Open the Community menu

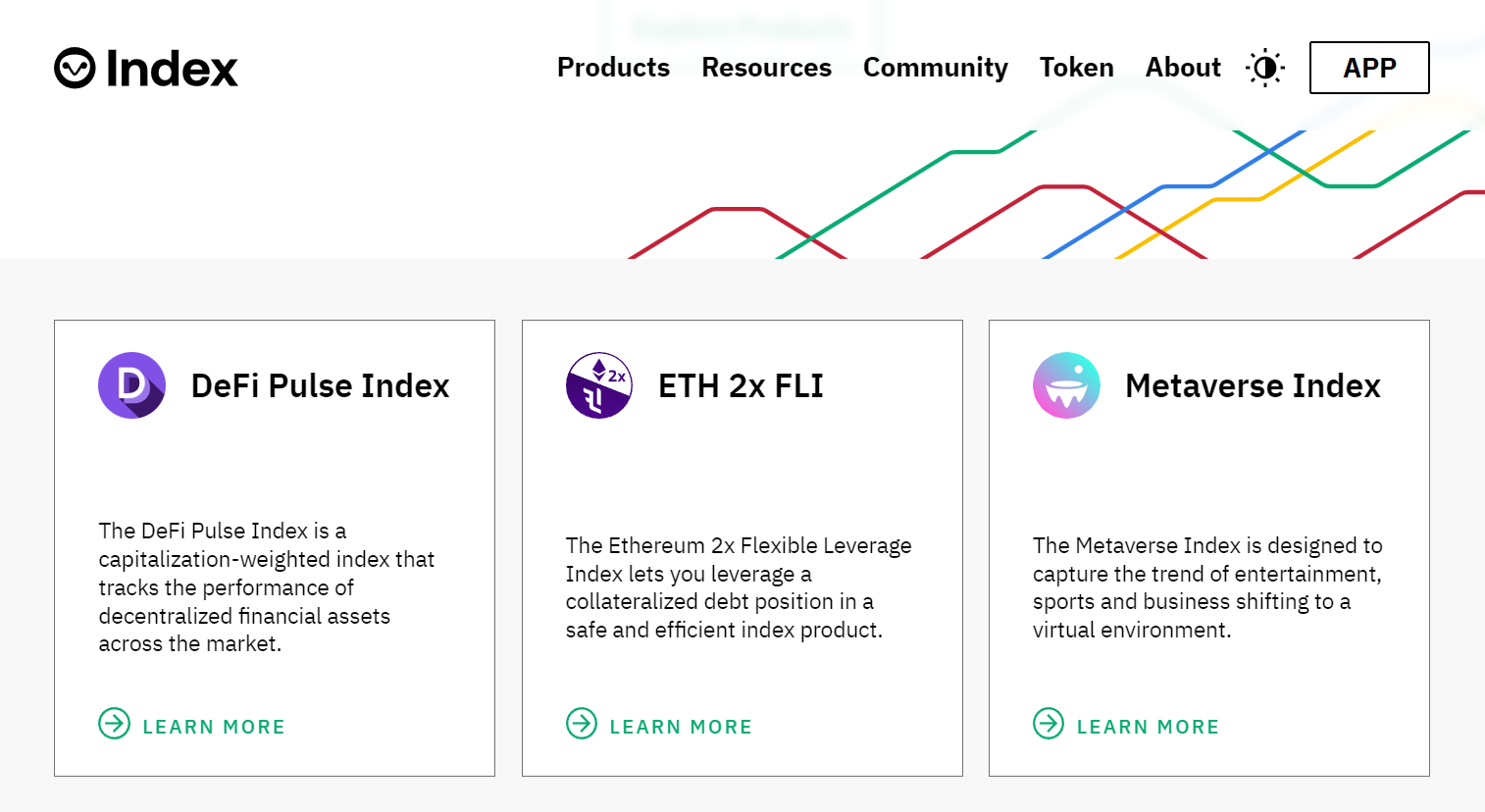tap(935, 67)
